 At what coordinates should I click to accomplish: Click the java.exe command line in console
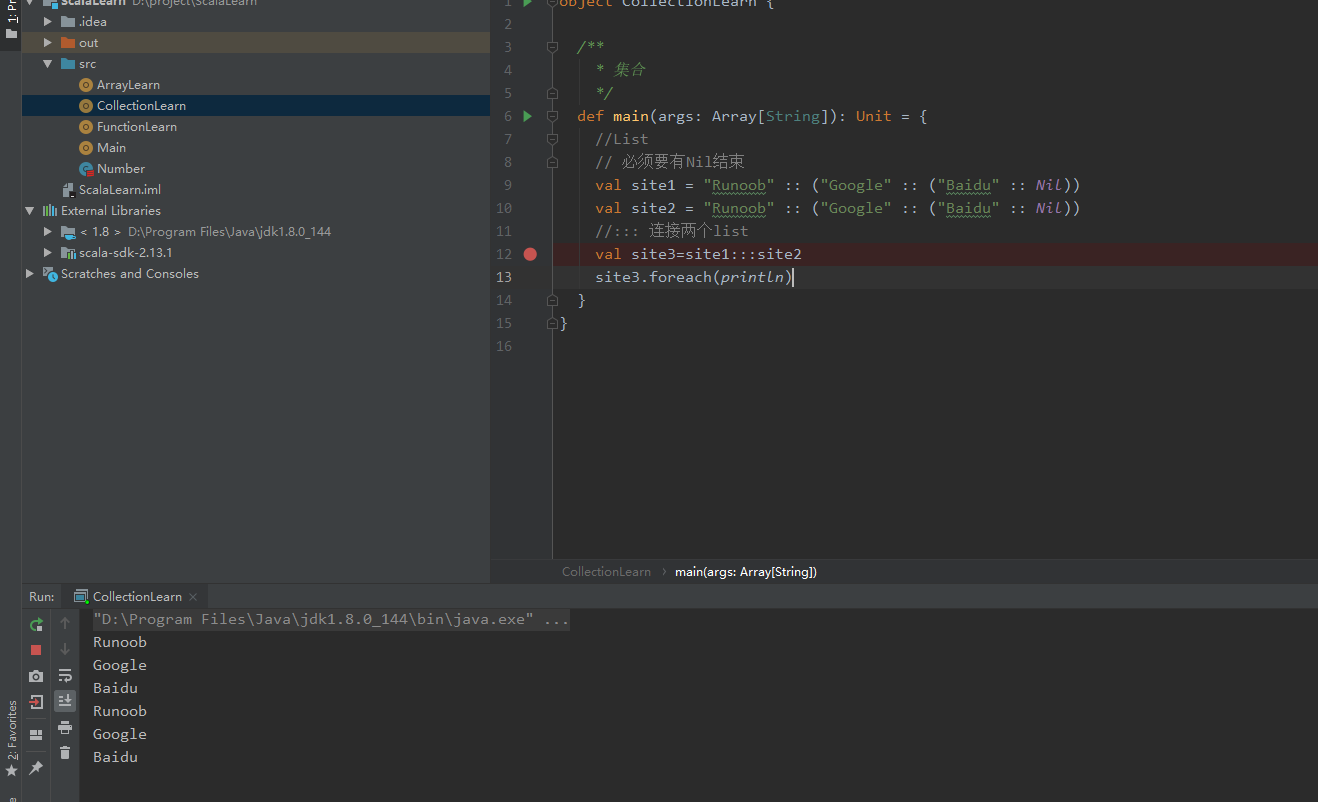coord(331,619)
